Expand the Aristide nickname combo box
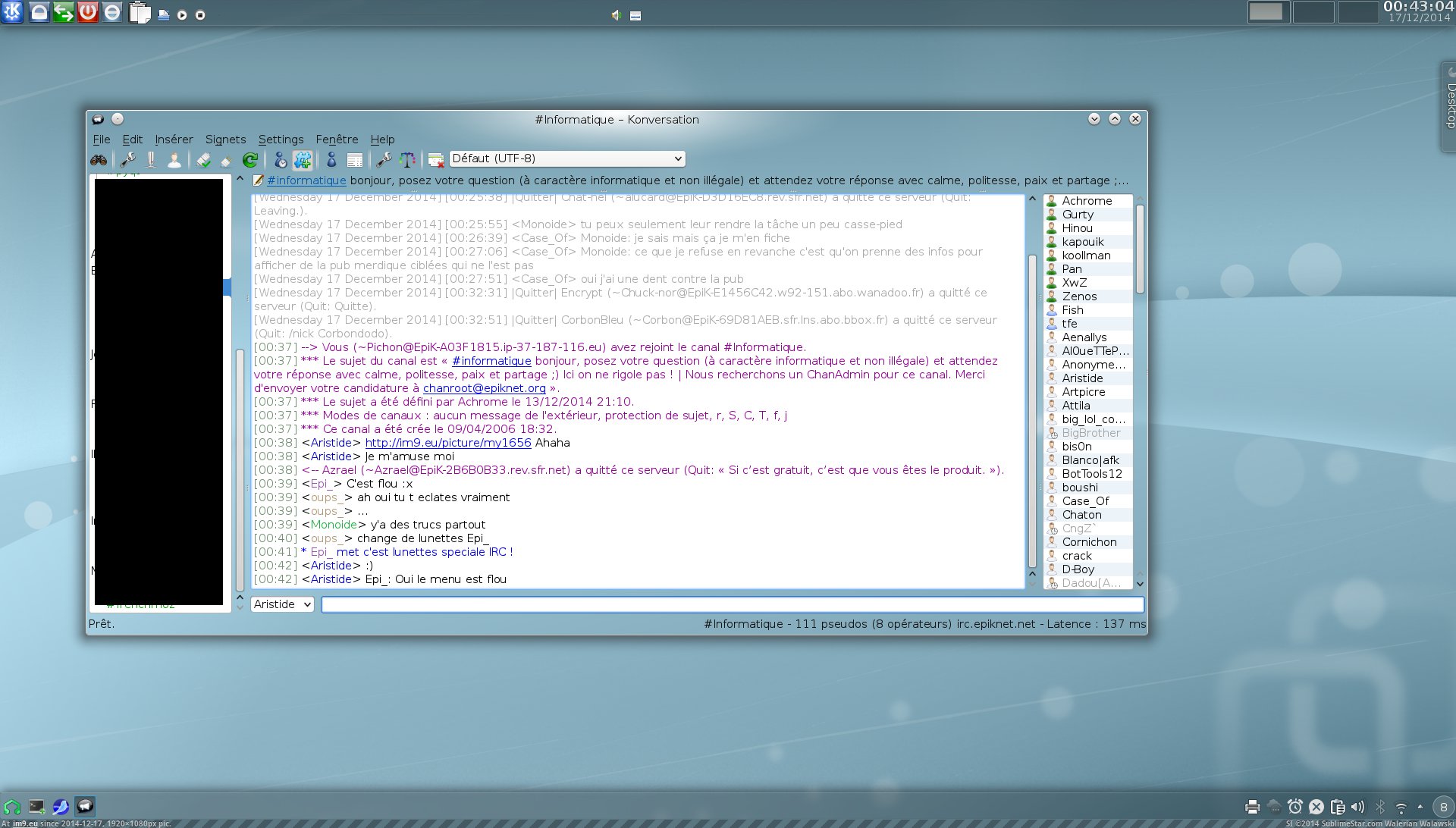 (x=282, y=604)
